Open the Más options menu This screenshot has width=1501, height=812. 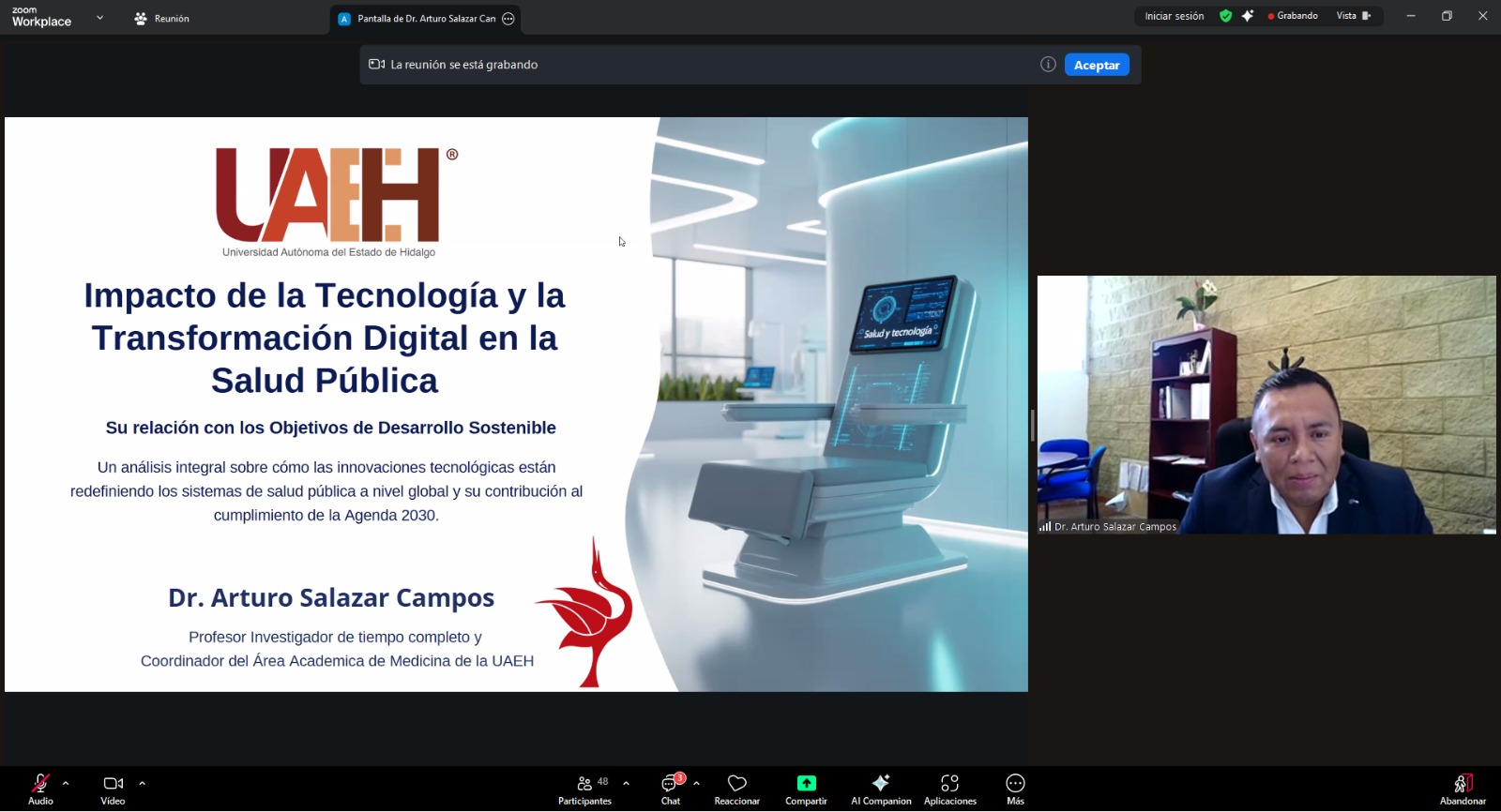tap(1015, 789)
